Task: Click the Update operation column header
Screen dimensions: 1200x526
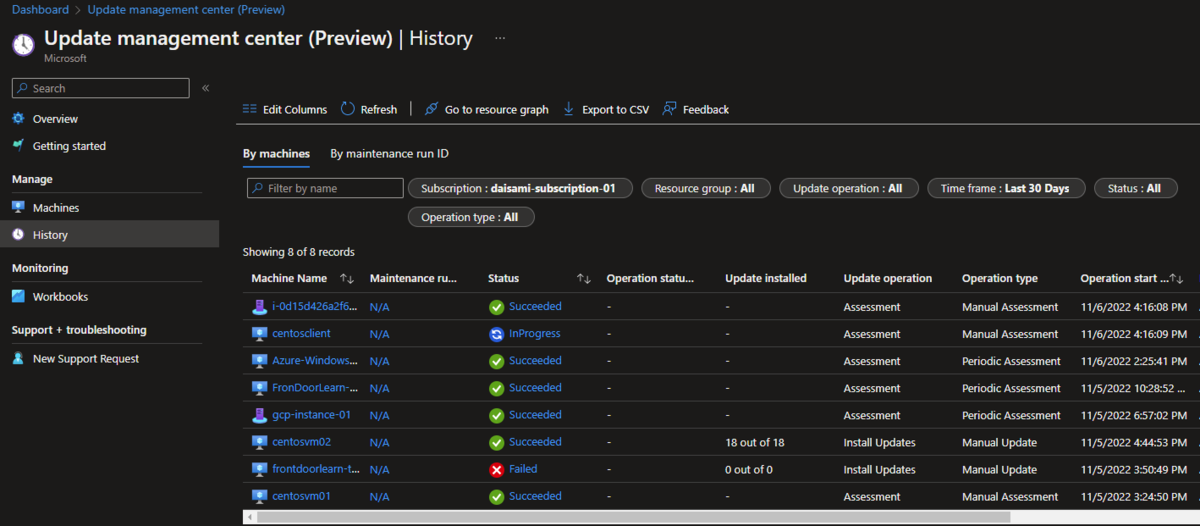Action: (x=888, y=279)
